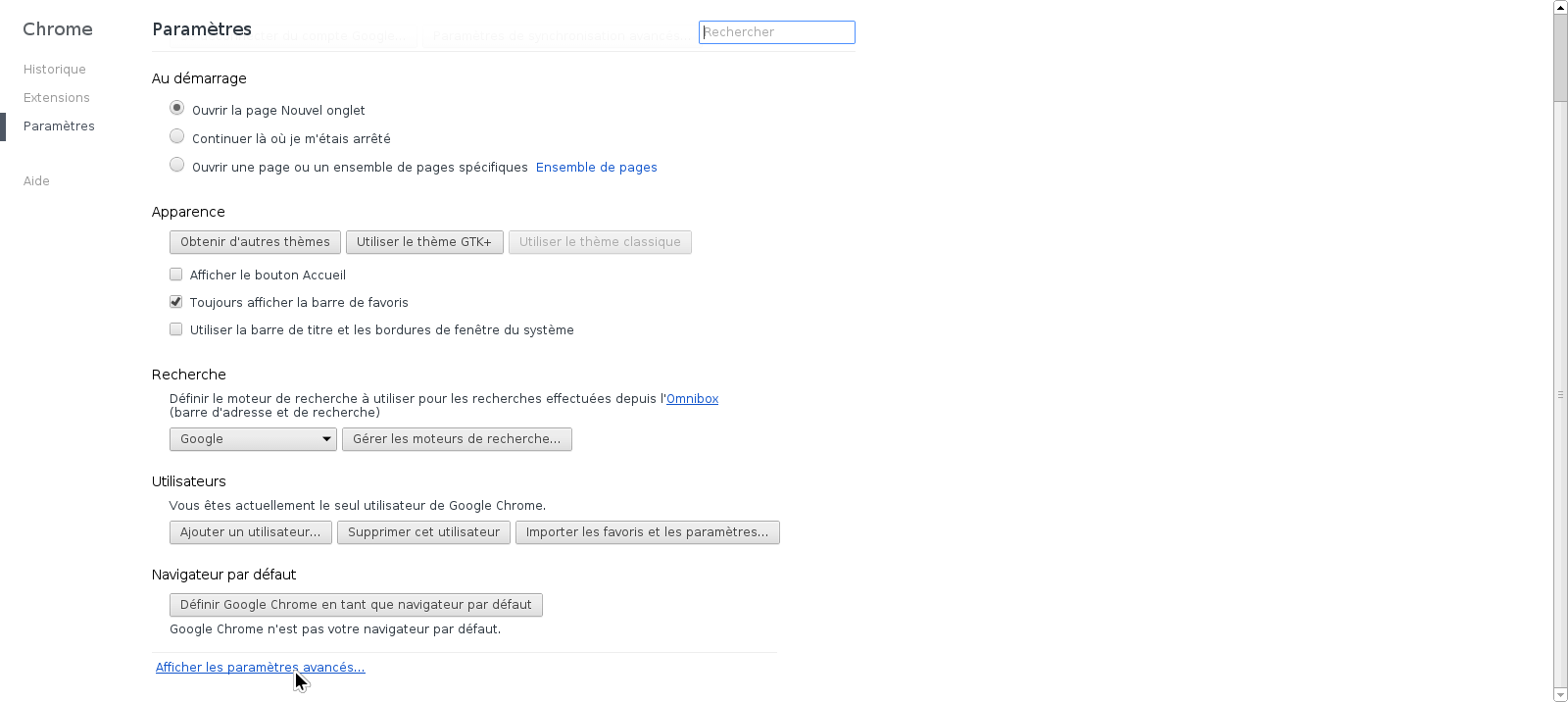Select 'Ouvrir la page Nouvel onglet' radio button
Viewport: 1568px width, 702px height.
click(x=176, y=108)
